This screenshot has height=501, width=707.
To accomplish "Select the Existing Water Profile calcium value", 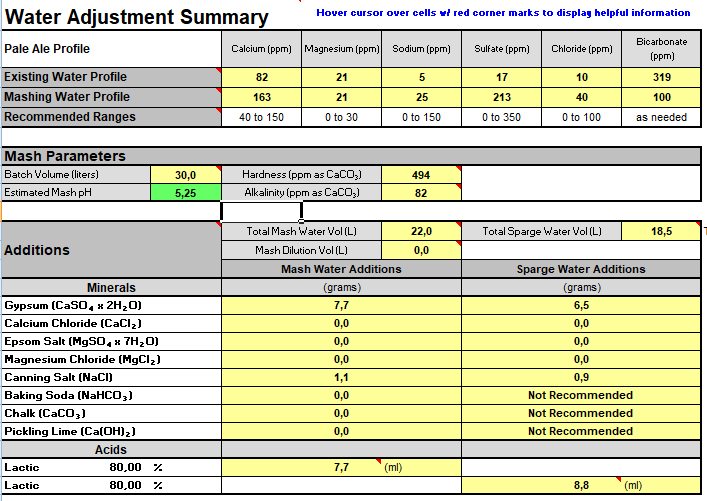I will coord(261,77).
